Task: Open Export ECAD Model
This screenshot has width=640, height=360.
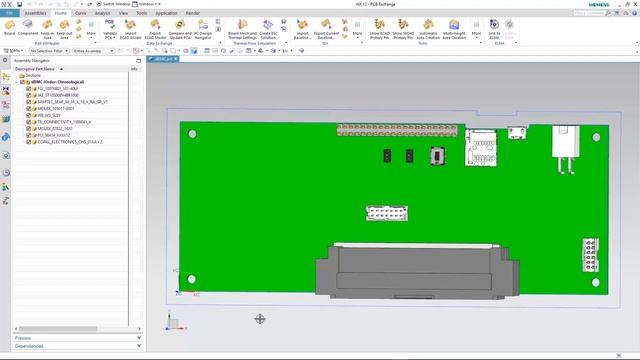Action: point(155,29)
